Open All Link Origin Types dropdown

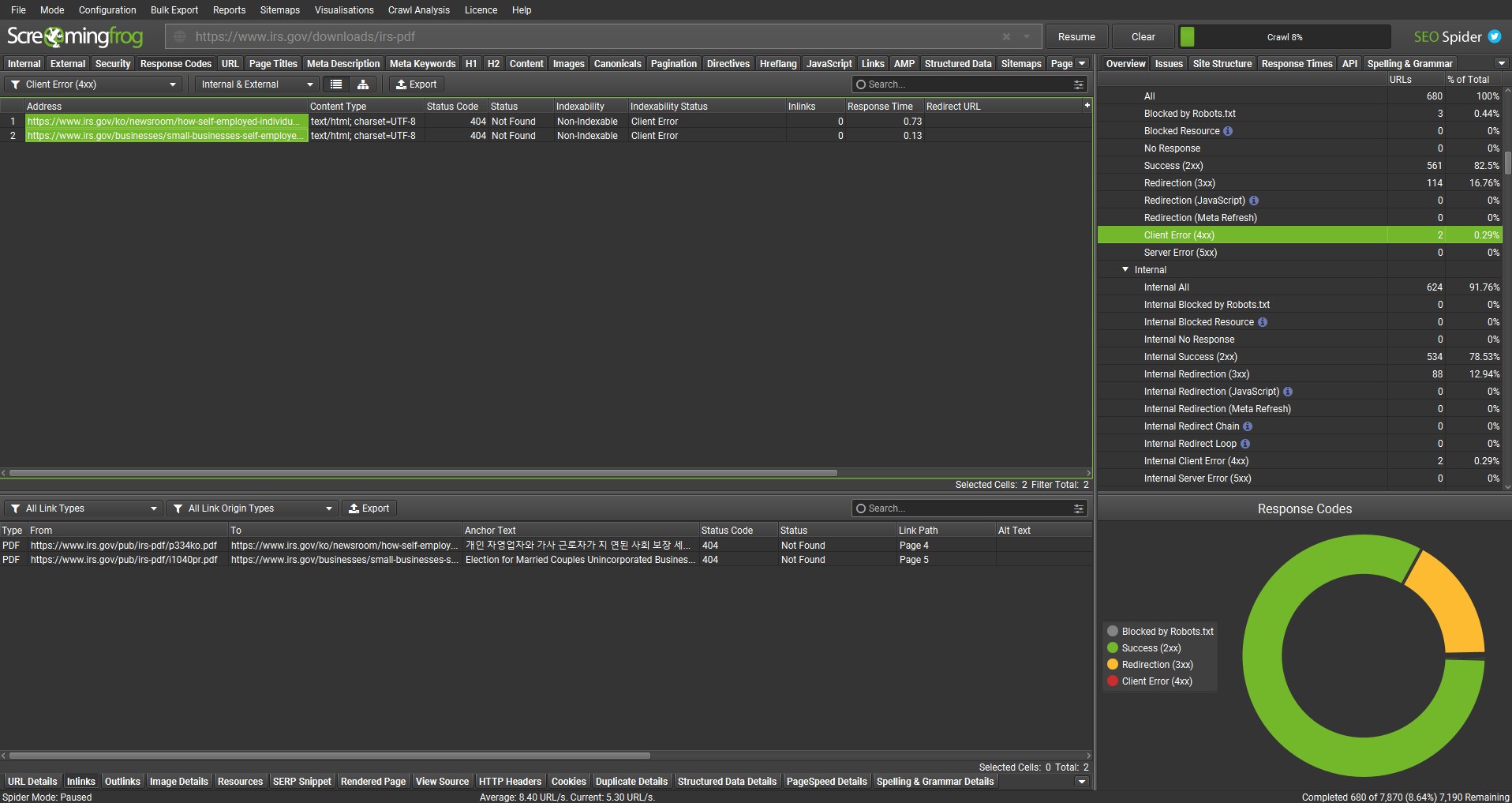(253, 508)
